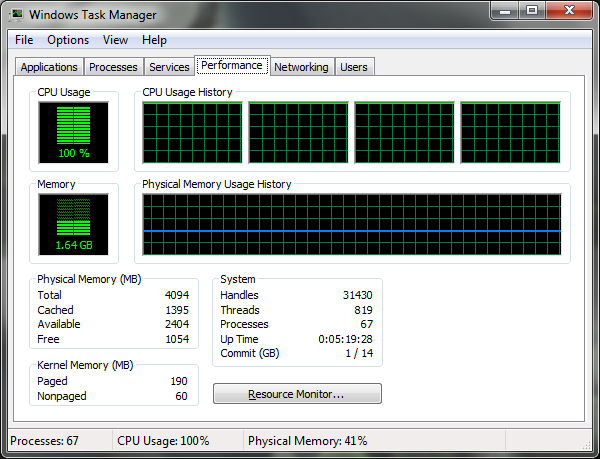Click the third CPU Usage History graph

coord(404,132)
